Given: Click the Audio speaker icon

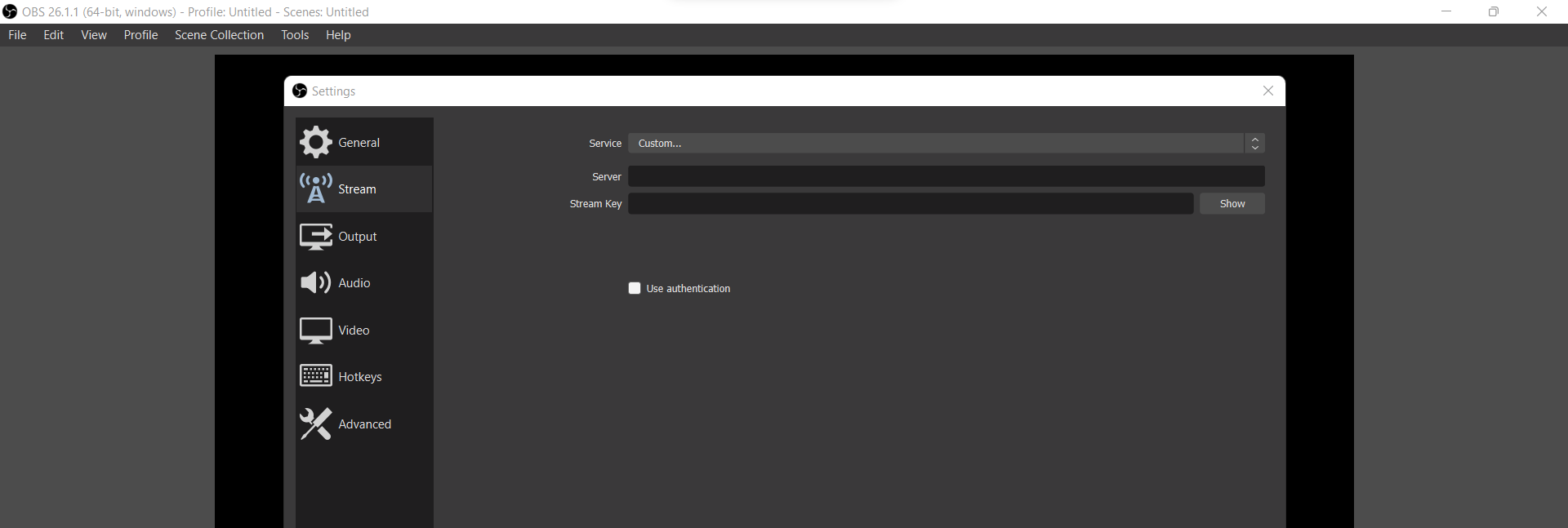Looking at the screenshot, I should tap(316, 283).
